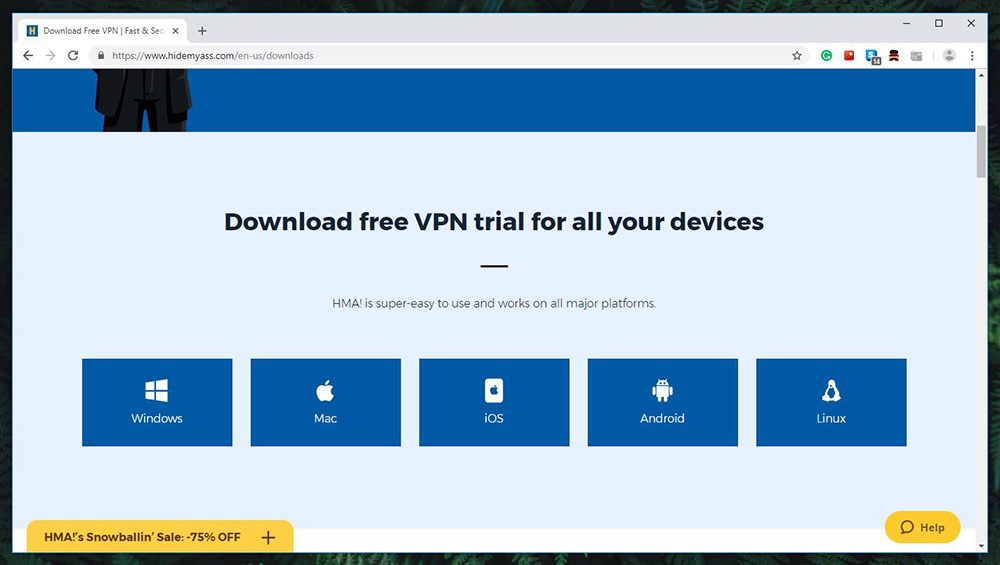Open the blue extension icon with badge
The image size is (1000, 565).
(x=872, y=56)
